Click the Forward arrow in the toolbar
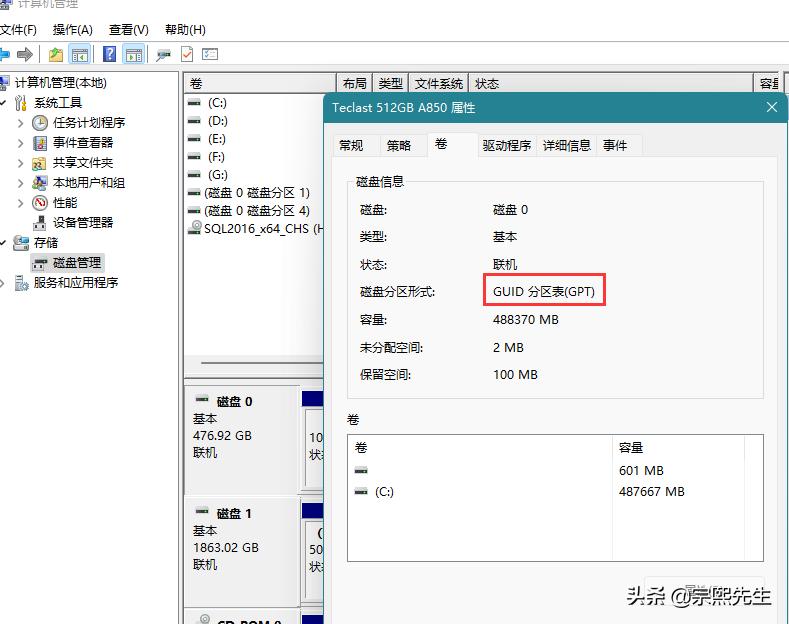The height and width of the screenshot is (624, 789). click(x=25, y=54)
